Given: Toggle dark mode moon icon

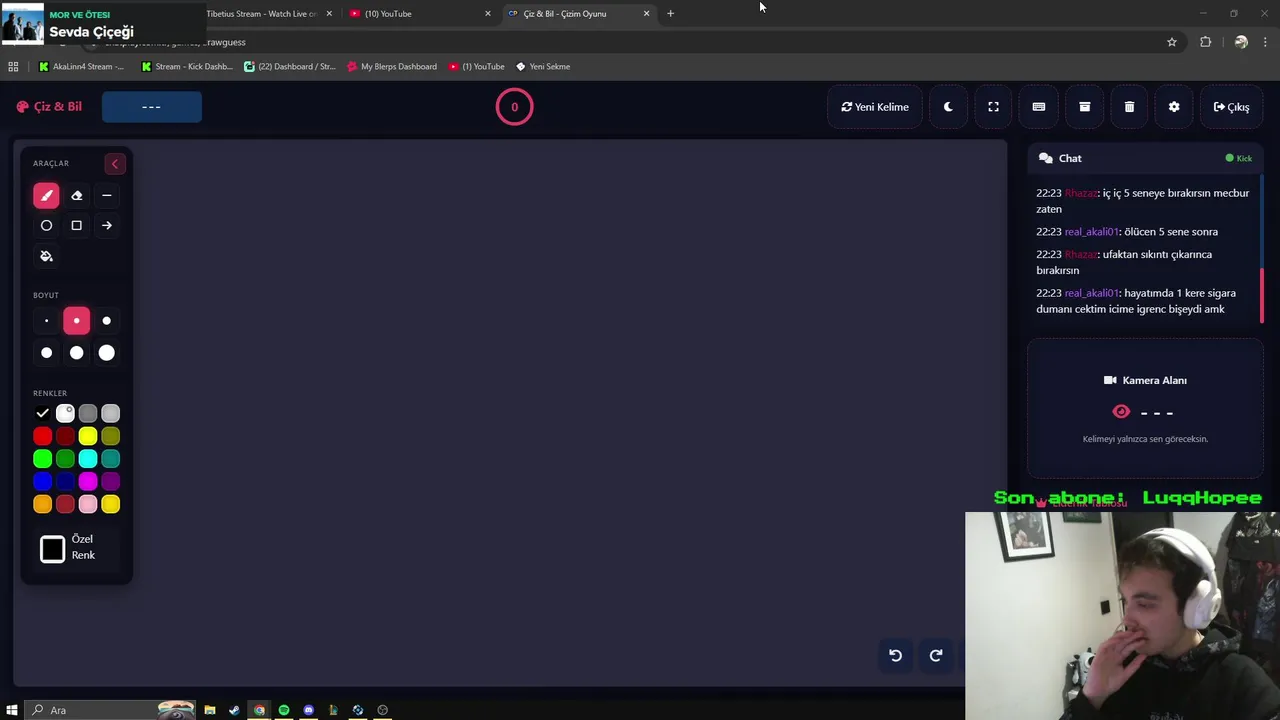Looking at the screenshot, I should (x=948, y=107).
